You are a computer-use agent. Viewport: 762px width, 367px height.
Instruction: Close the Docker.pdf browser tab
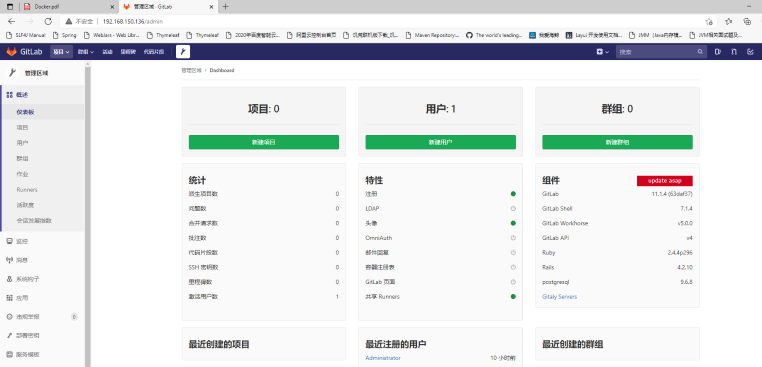click(112, 7)
